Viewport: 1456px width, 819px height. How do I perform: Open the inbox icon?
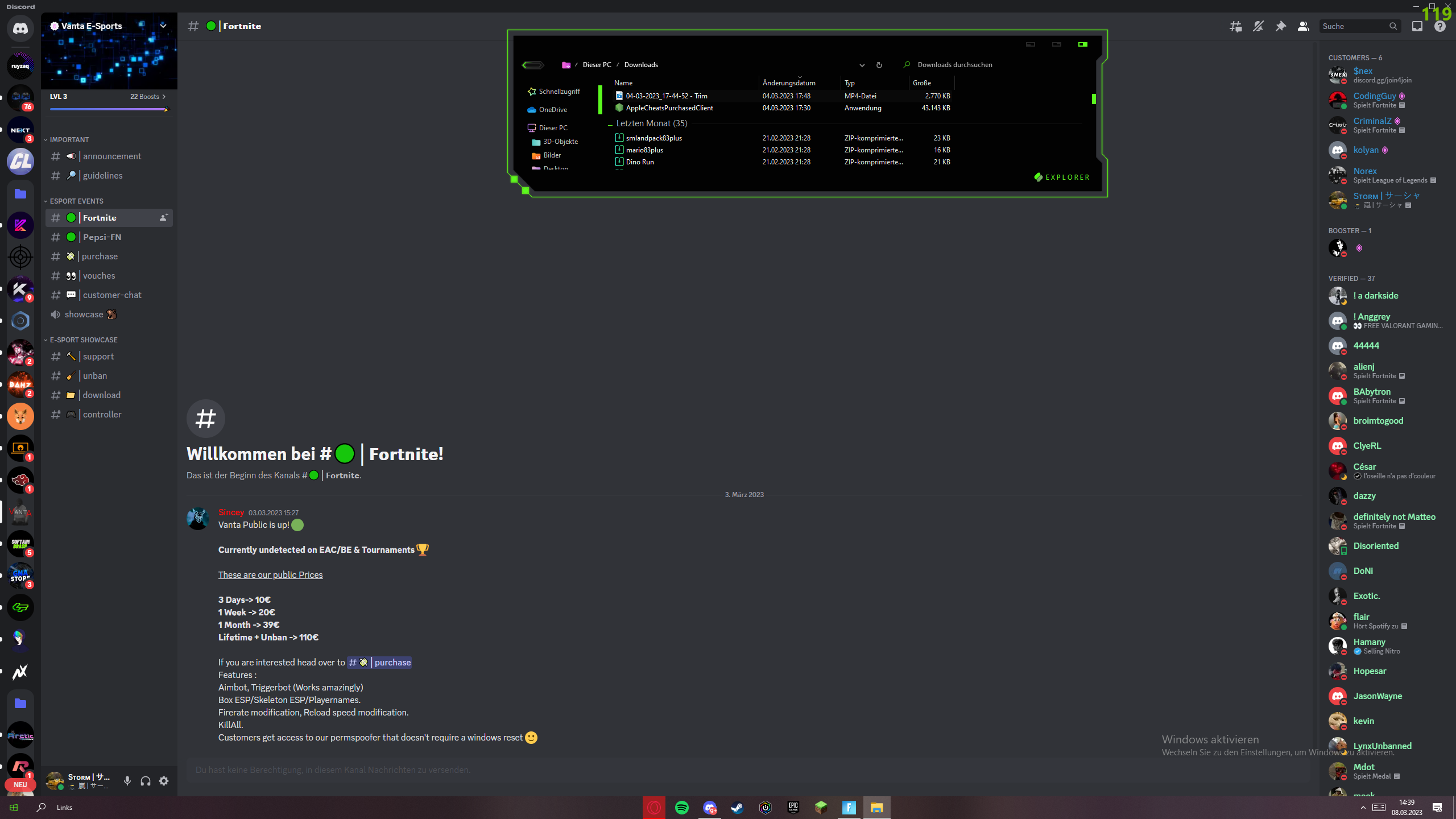1417,26
